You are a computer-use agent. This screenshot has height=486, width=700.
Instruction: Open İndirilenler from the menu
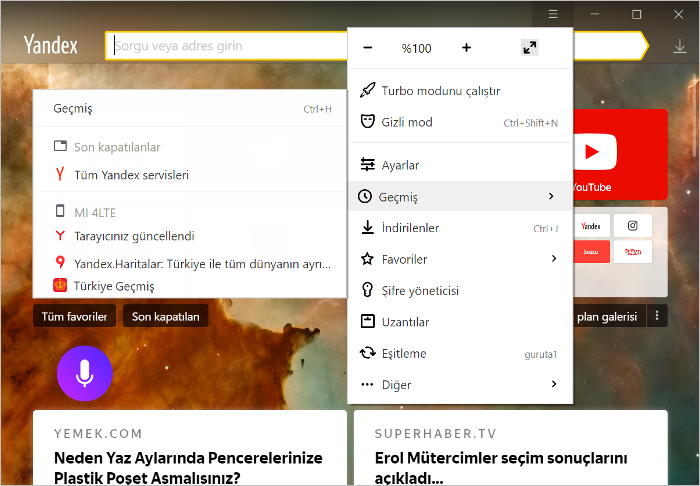[x=460, y=228]
